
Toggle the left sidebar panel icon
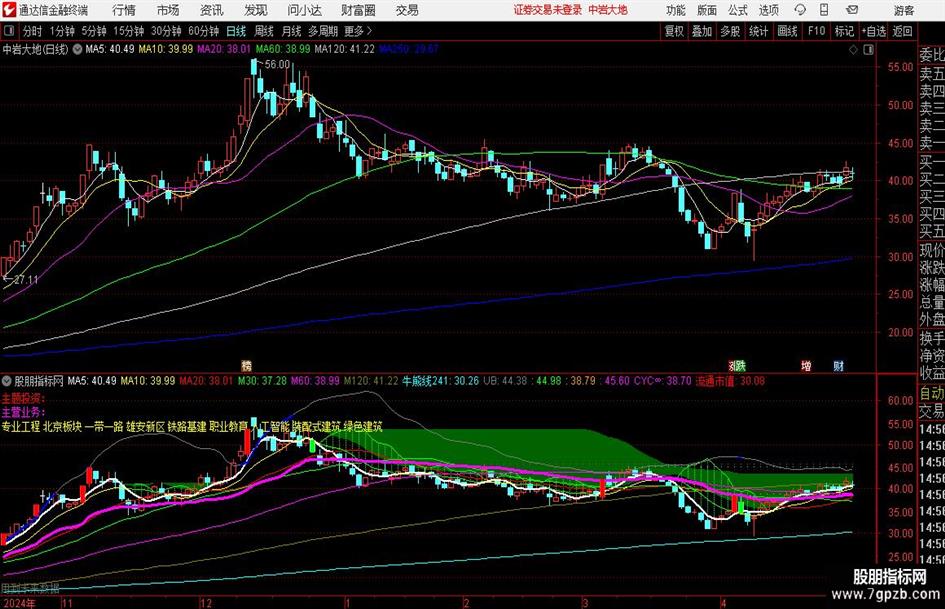click(x=8, y=31)
